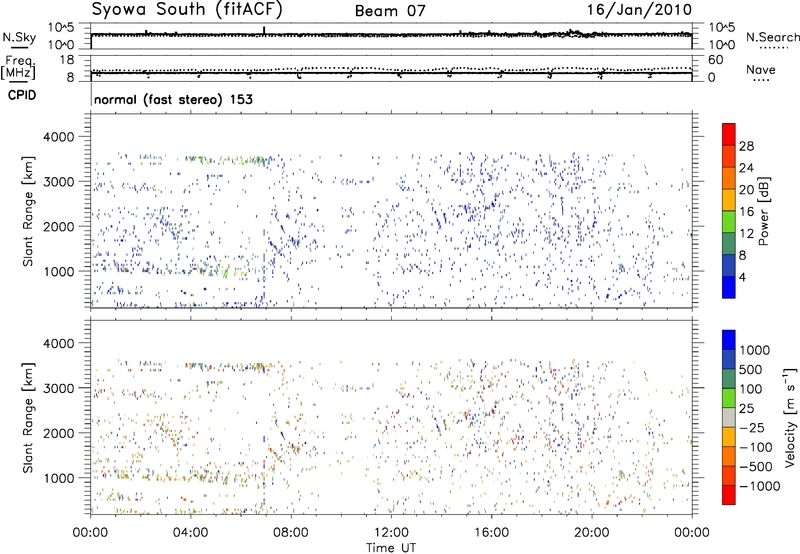Click the '24' label on Power colorbar
Viewport: 800px width, 554px height.
(746, 168)
